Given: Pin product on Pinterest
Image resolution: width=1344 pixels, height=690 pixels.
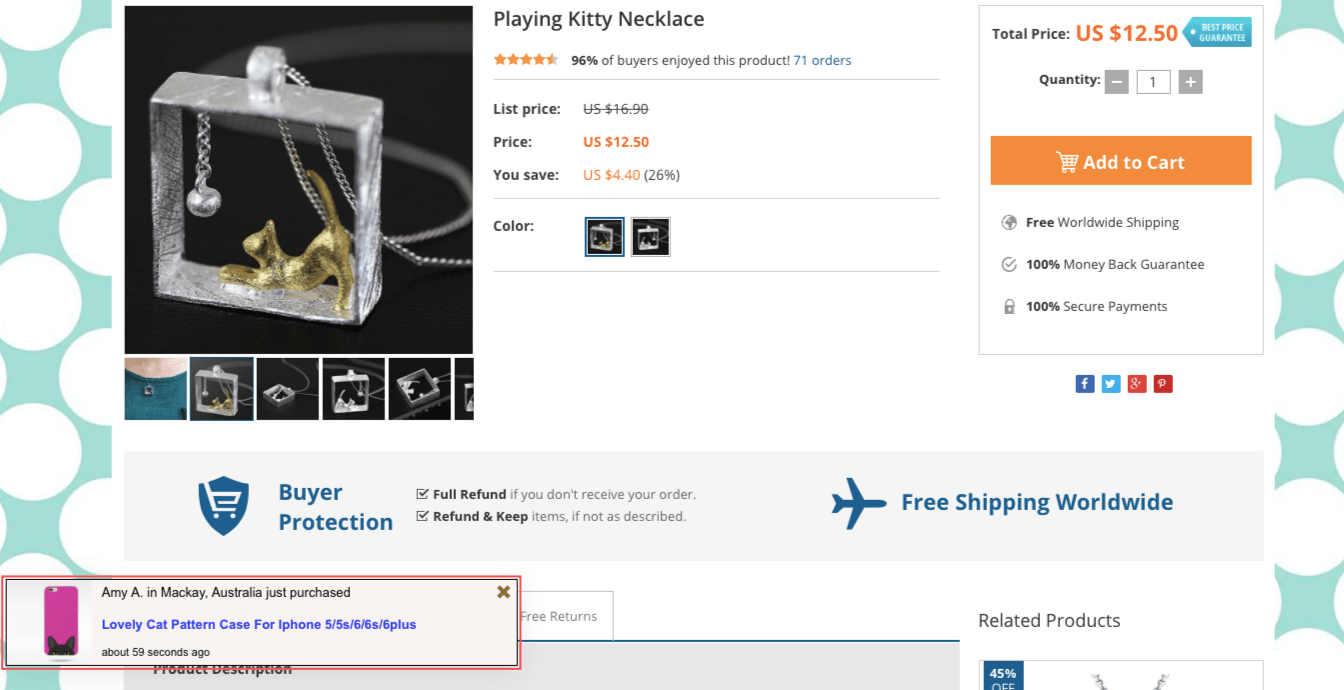Looking at the screenshot, I should click(1163, 384).
